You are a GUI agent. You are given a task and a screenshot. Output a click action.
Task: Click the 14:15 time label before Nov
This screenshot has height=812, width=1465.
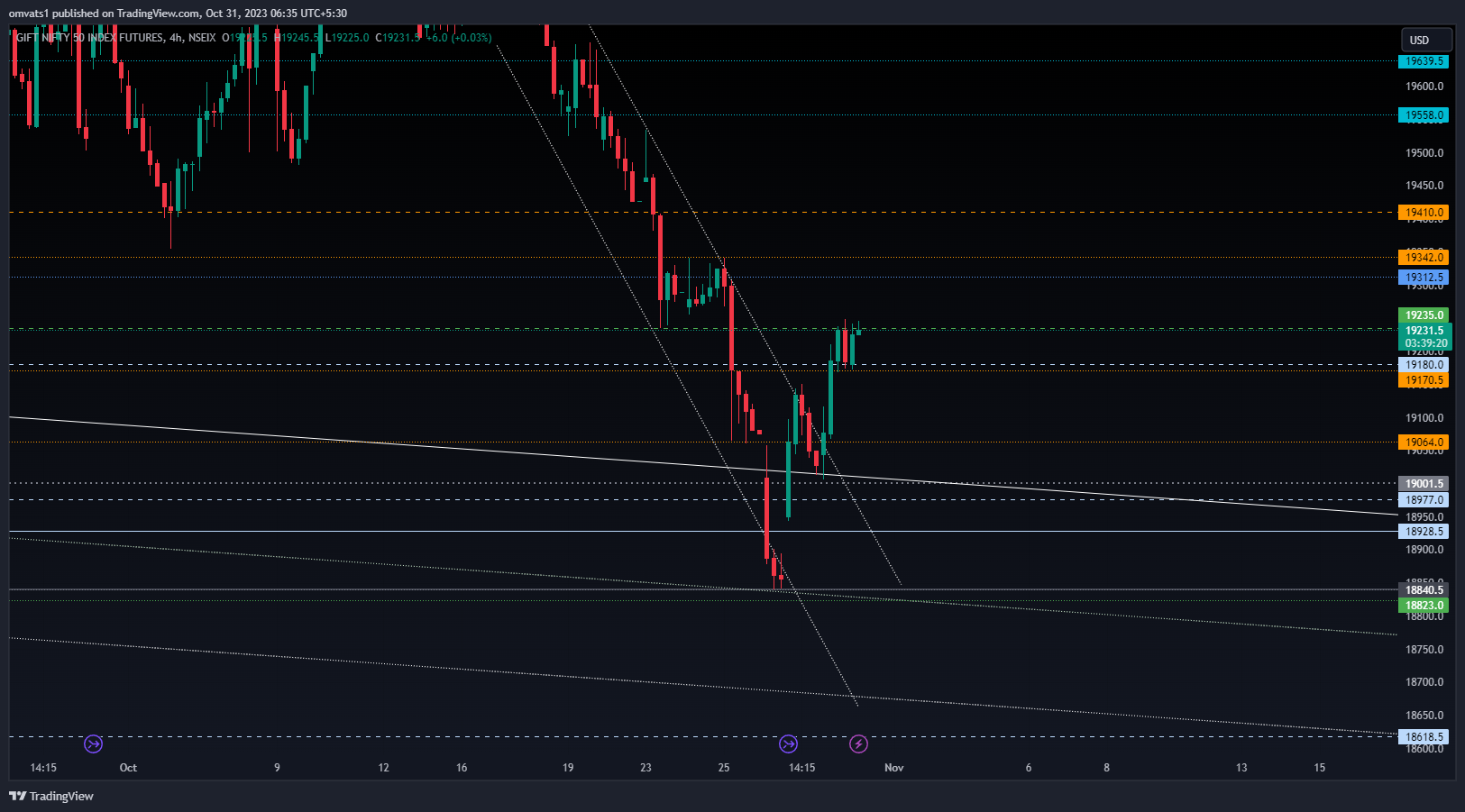point(801,768)
